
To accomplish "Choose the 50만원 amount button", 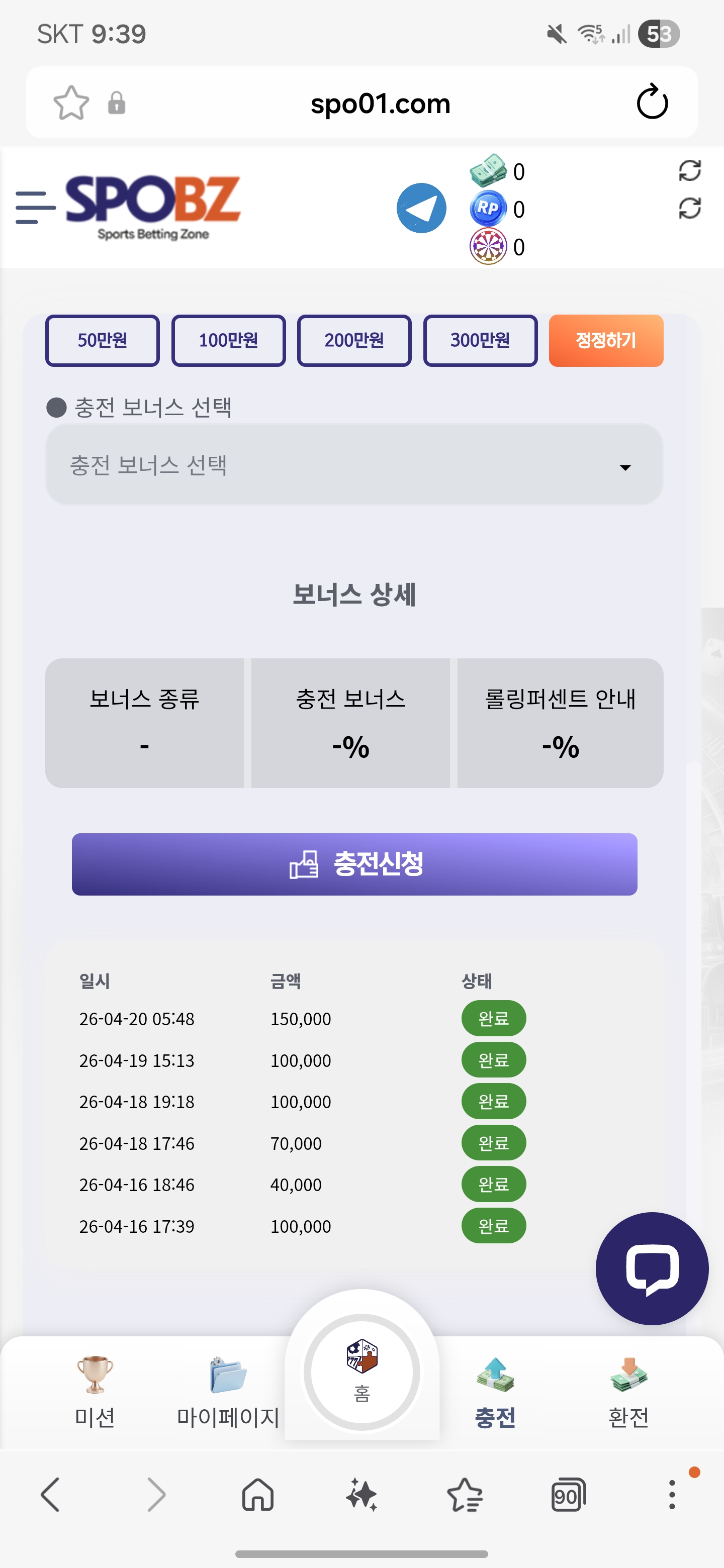I will pos(102,340).
